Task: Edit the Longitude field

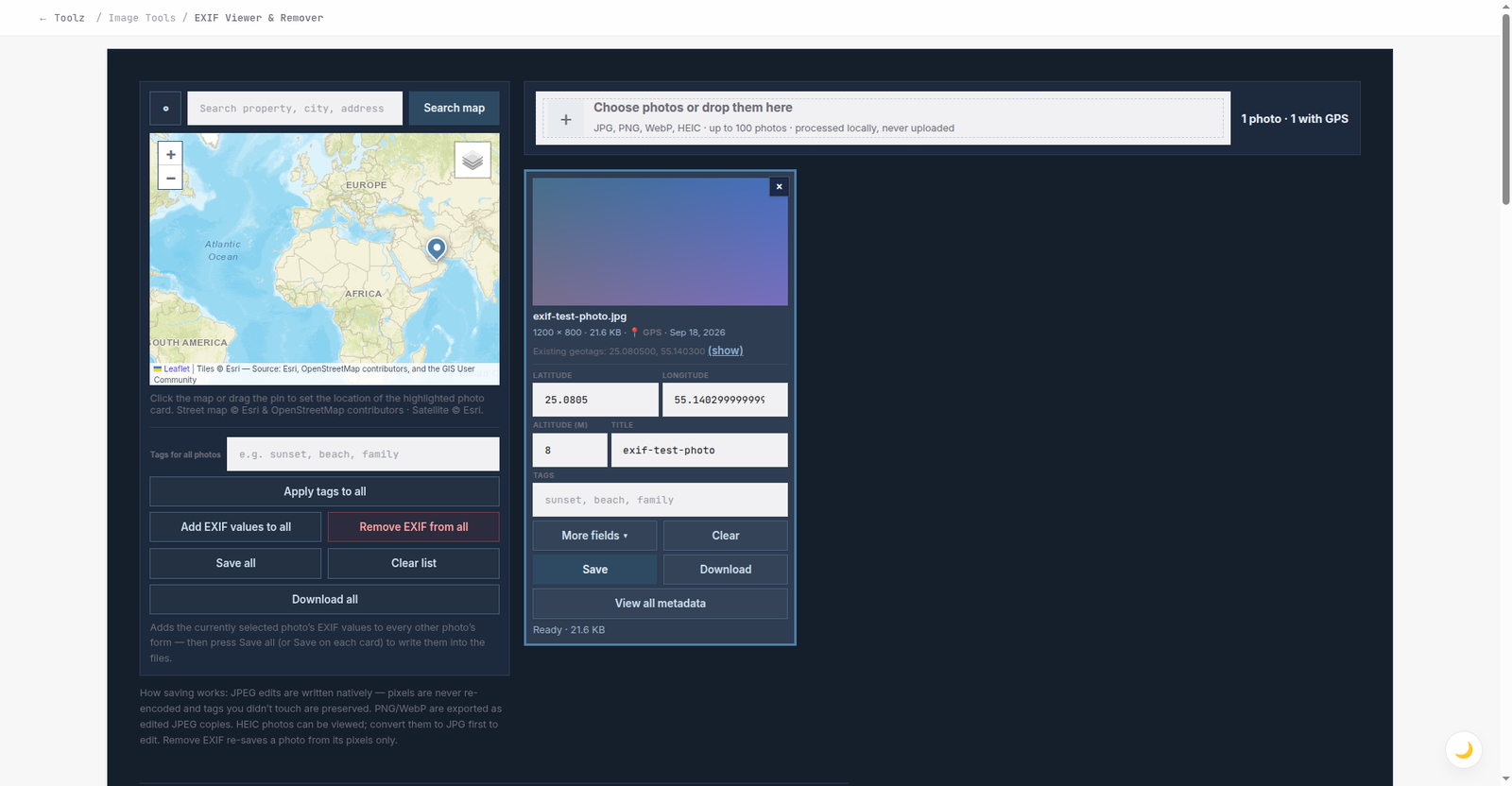Action: pyautogui.click(x=725, y=400)
